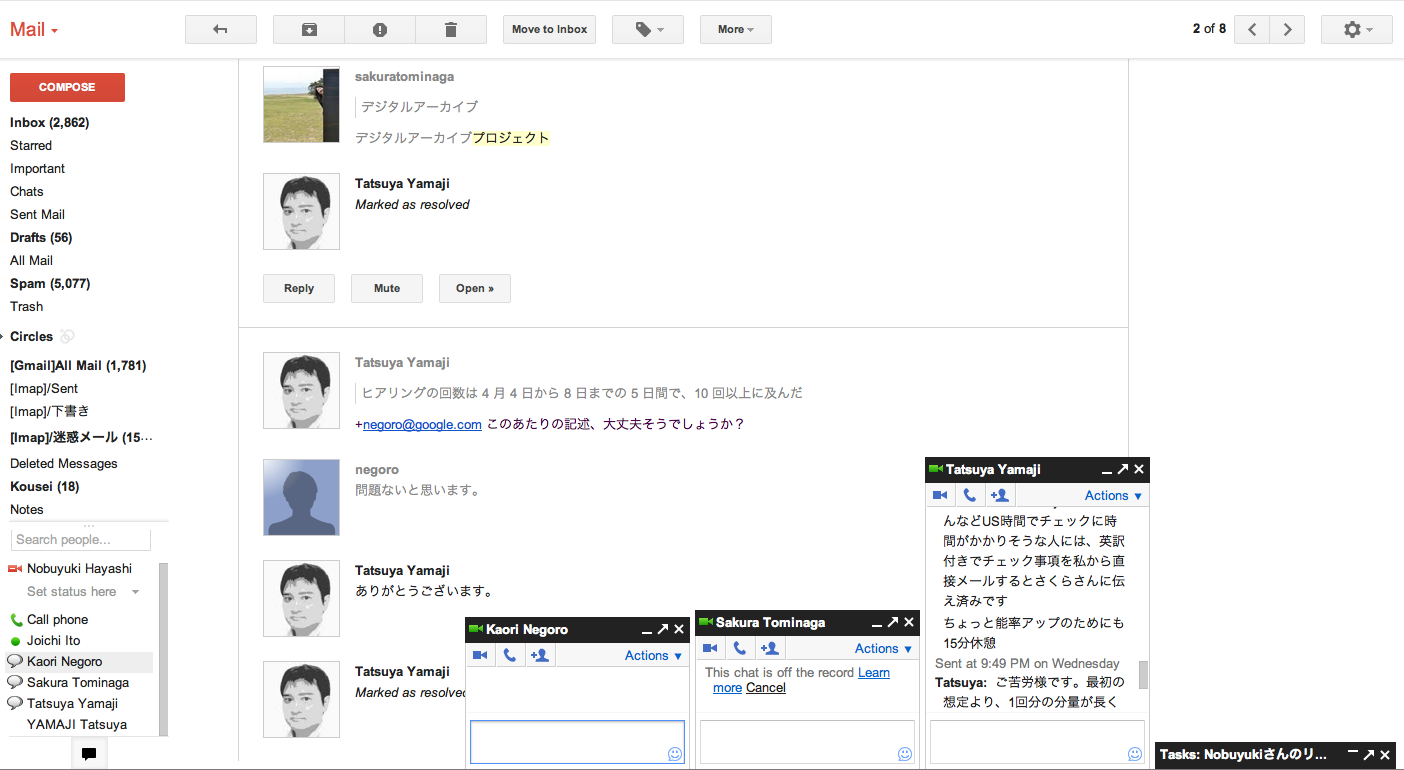Click Learn more about off the record

point(801,680)
